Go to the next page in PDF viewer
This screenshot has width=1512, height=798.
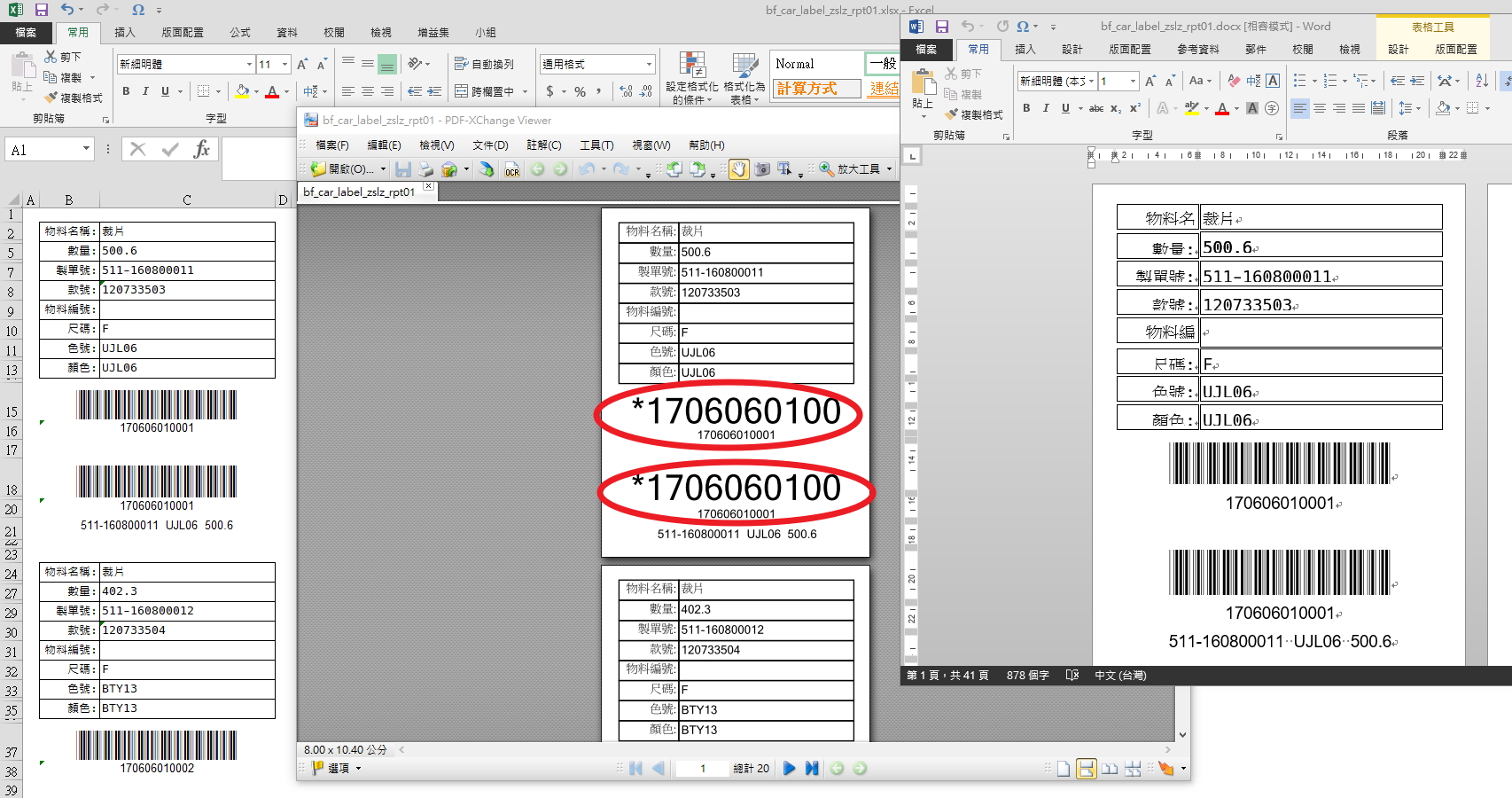(x=789, y=769)
